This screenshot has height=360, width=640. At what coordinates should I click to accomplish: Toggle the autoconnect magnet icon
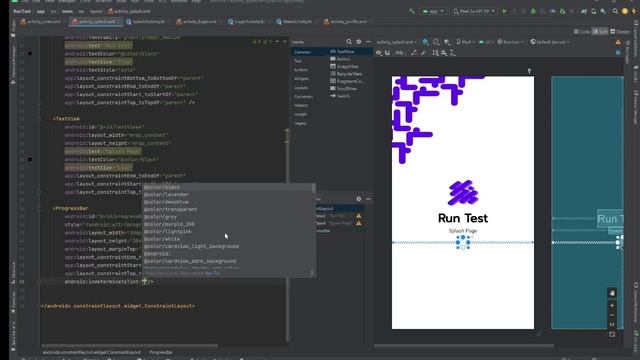coord(387,53)
